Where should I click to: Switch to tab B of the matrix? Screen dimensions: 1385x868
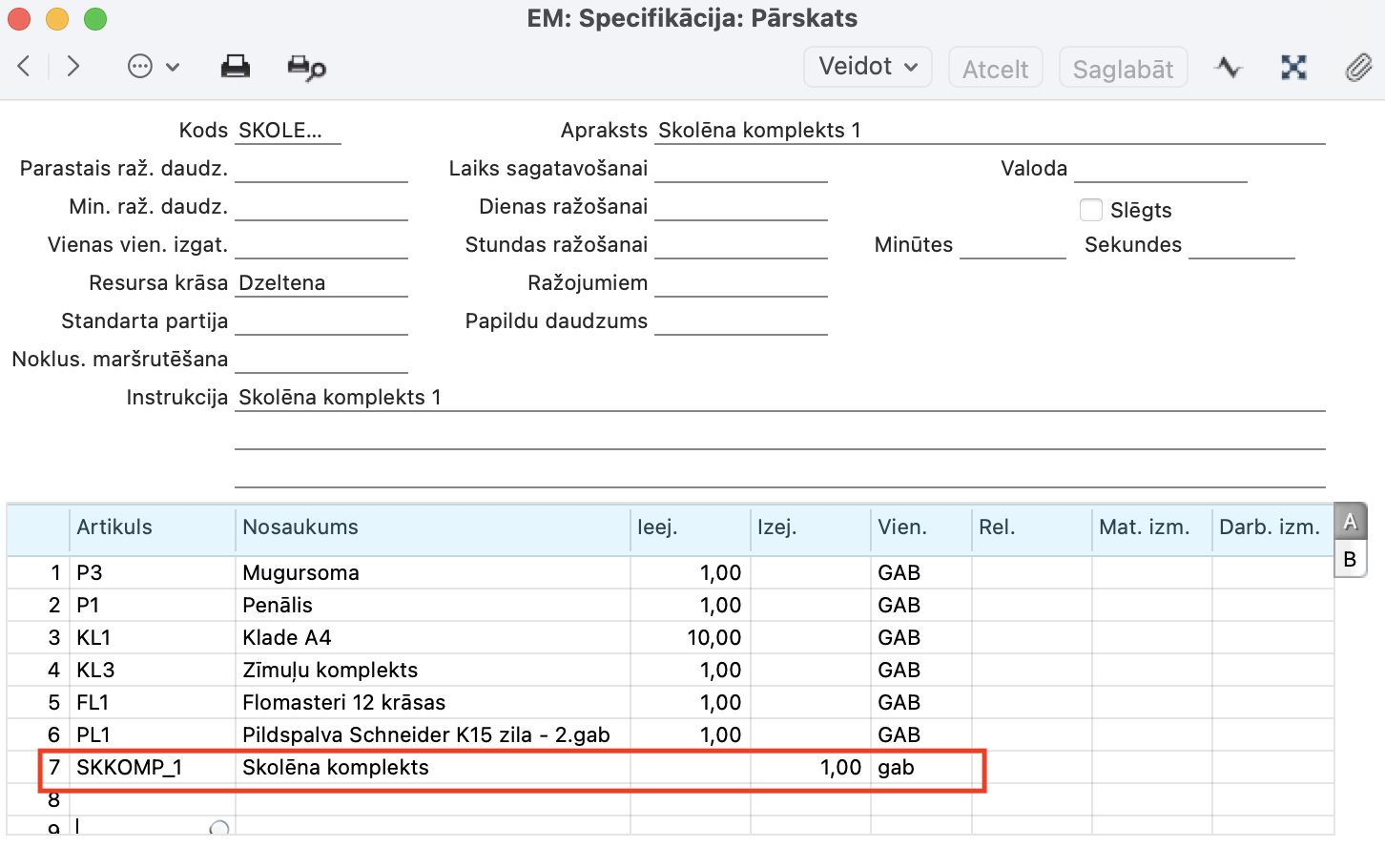[x=1350, y=559]
